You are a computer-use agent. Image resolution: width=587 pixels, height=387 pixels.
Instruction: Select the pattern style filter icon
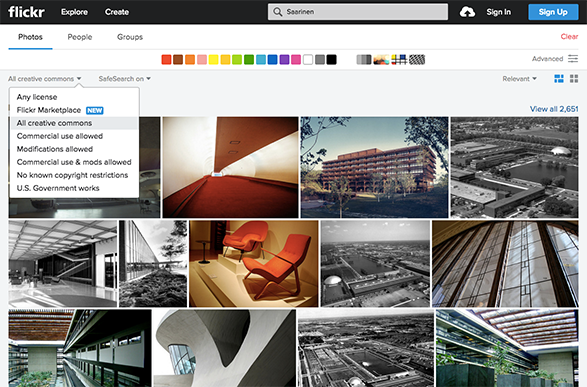coord(417,59)
